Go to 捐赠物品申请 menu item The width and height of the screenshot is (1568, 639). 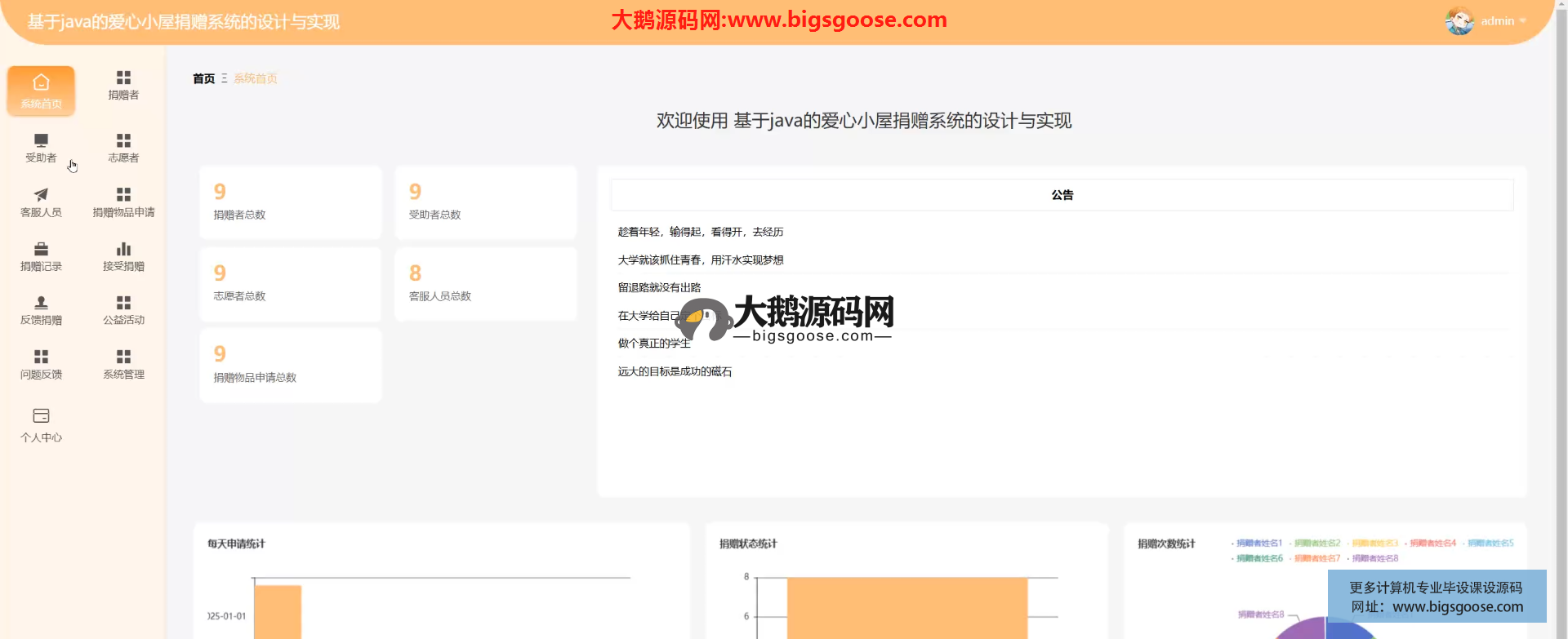tap(123, 202)
